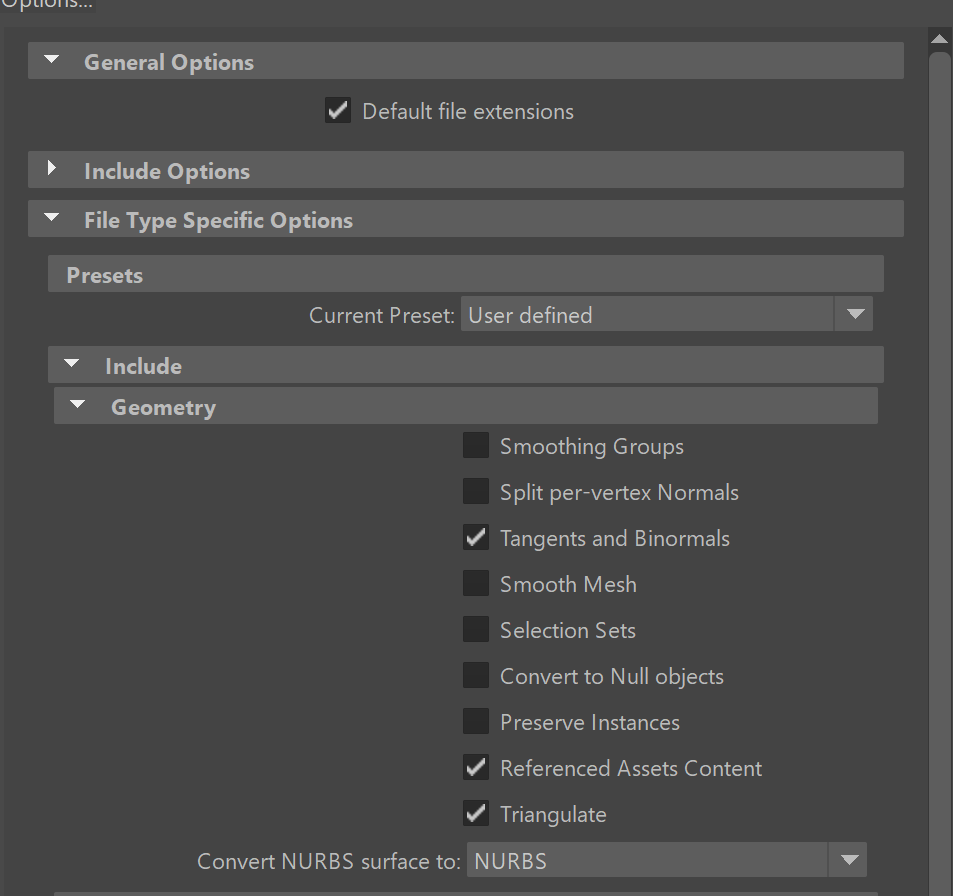Enable Preserve Instances

coord(476,721)
